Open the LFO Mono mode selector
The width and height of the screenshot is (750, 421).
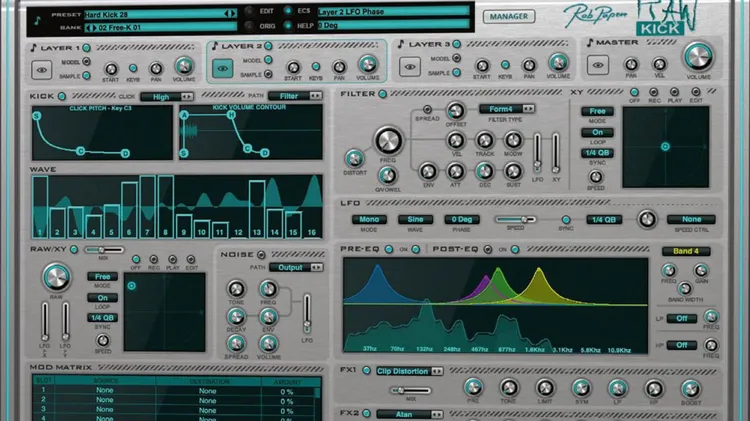pos(369,219)
